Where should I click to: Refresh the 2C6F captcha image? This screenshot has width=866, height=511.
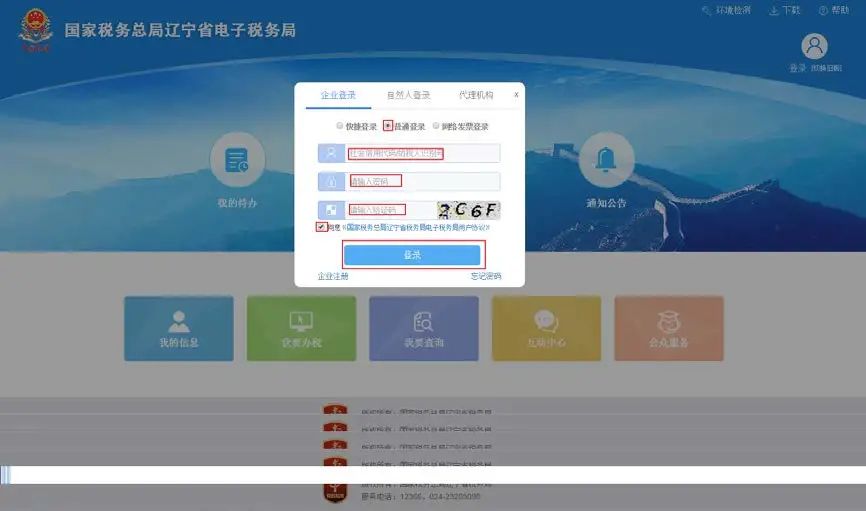[x=468, y=210]
